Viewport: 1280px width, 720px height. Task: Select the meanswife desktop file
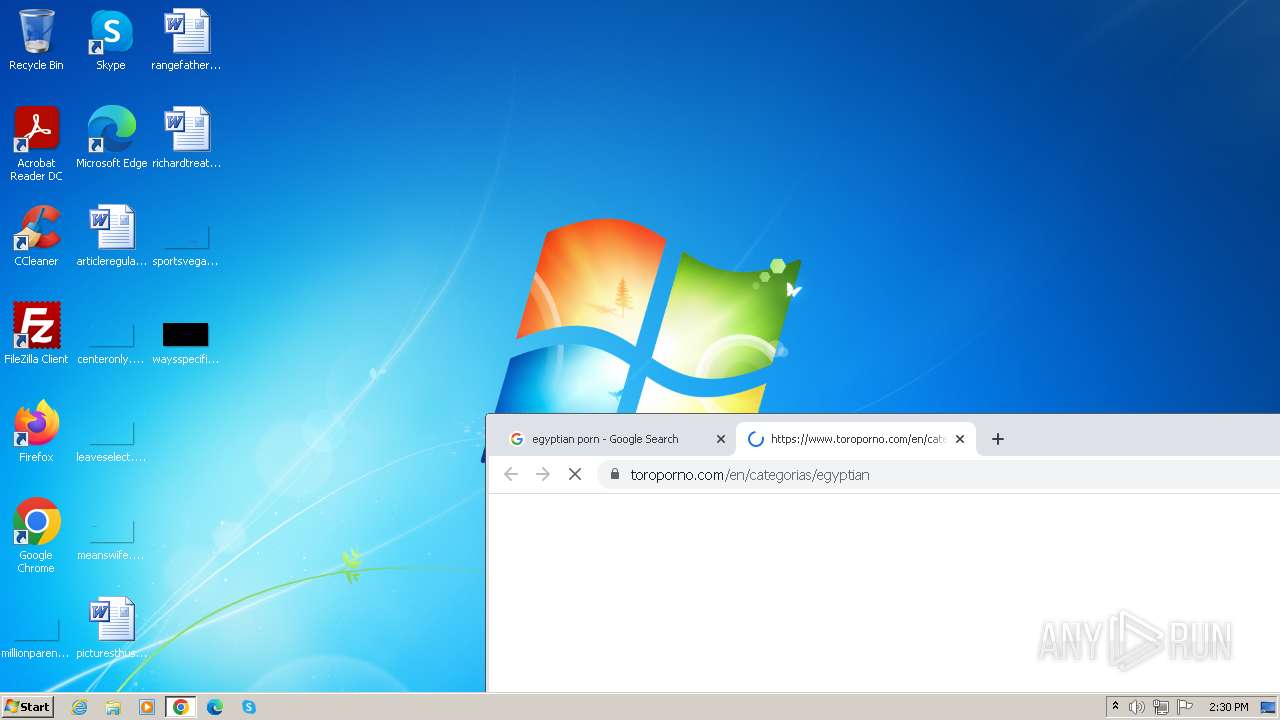pyautogui.click(x=111, y=538)
